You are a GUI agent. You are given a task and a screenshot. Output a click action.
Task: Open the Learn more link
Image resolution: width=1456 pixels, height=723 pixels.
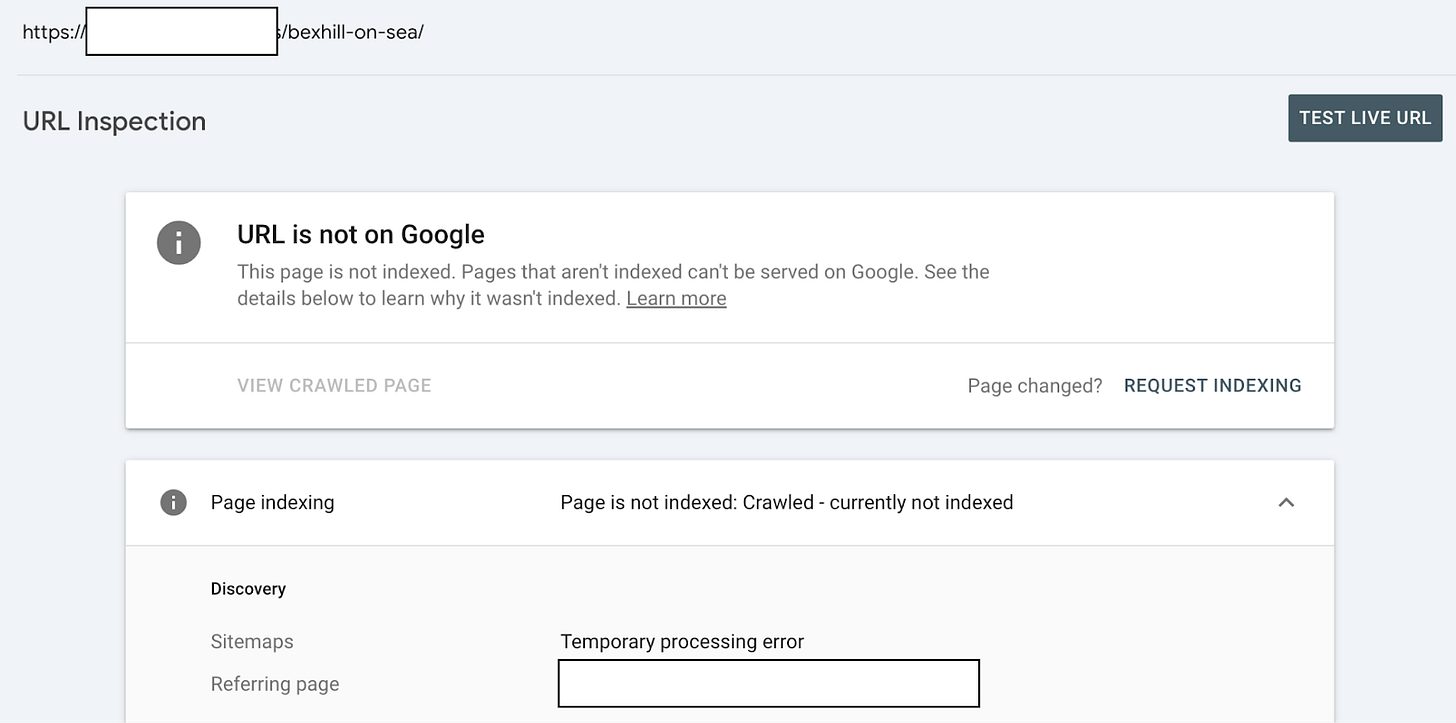click(x=676, y=299)
